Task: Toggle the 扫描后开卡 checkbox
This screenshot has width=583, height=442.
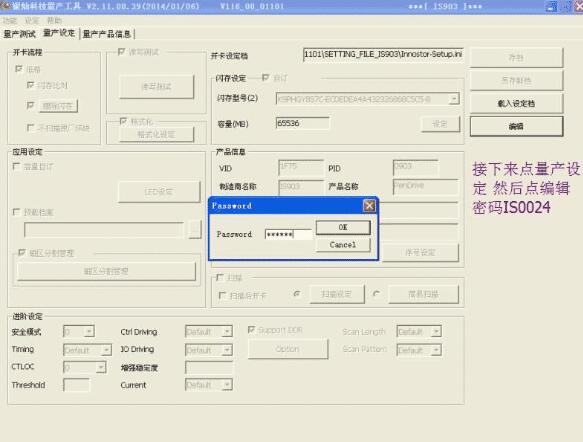Action: (222, 295)
